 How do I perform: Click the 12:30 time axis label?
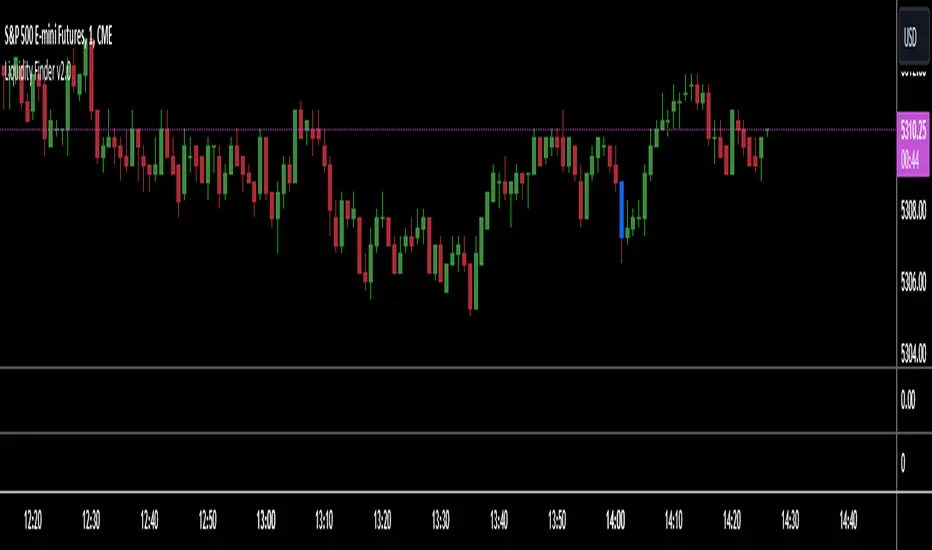pos(91,521)
